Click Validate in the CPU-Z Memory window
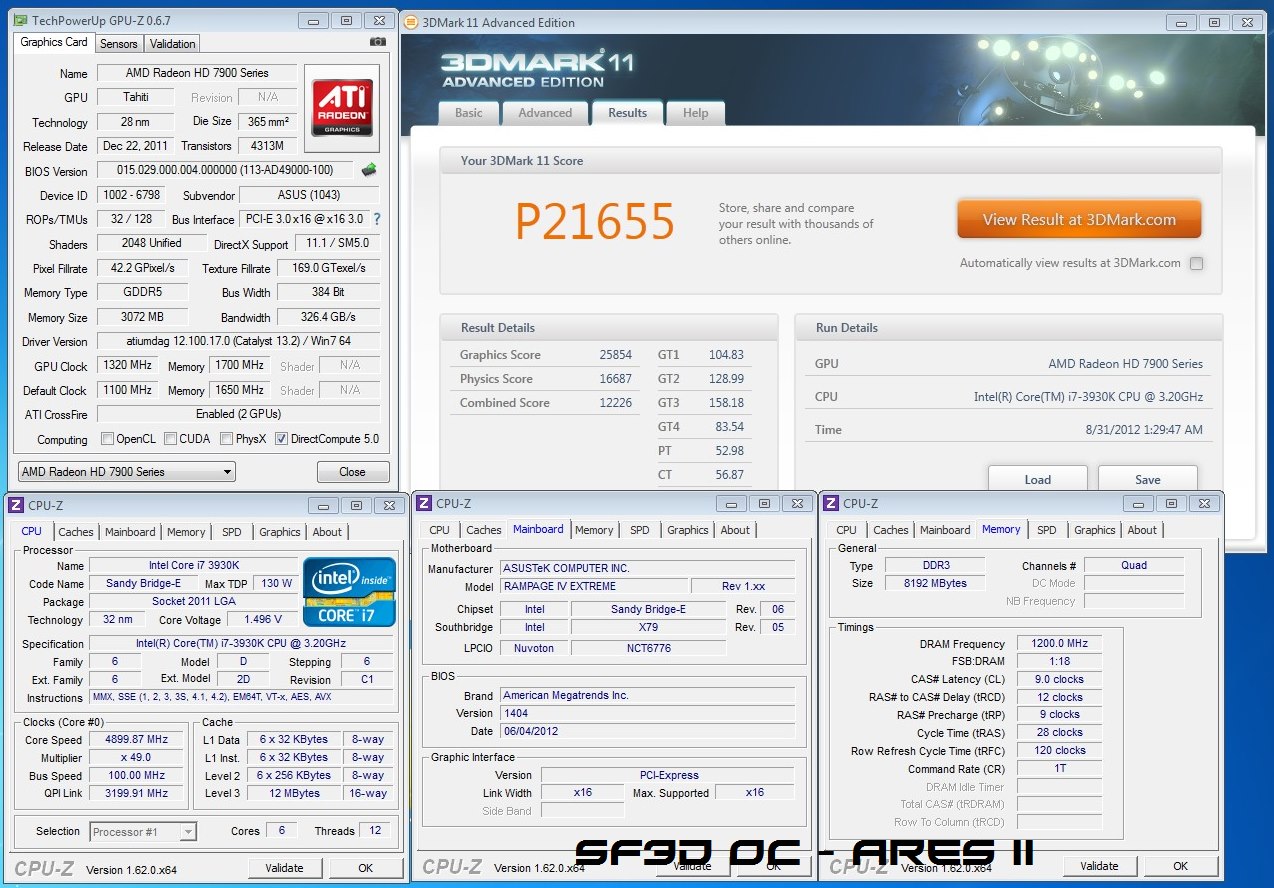 [1099, 866]
